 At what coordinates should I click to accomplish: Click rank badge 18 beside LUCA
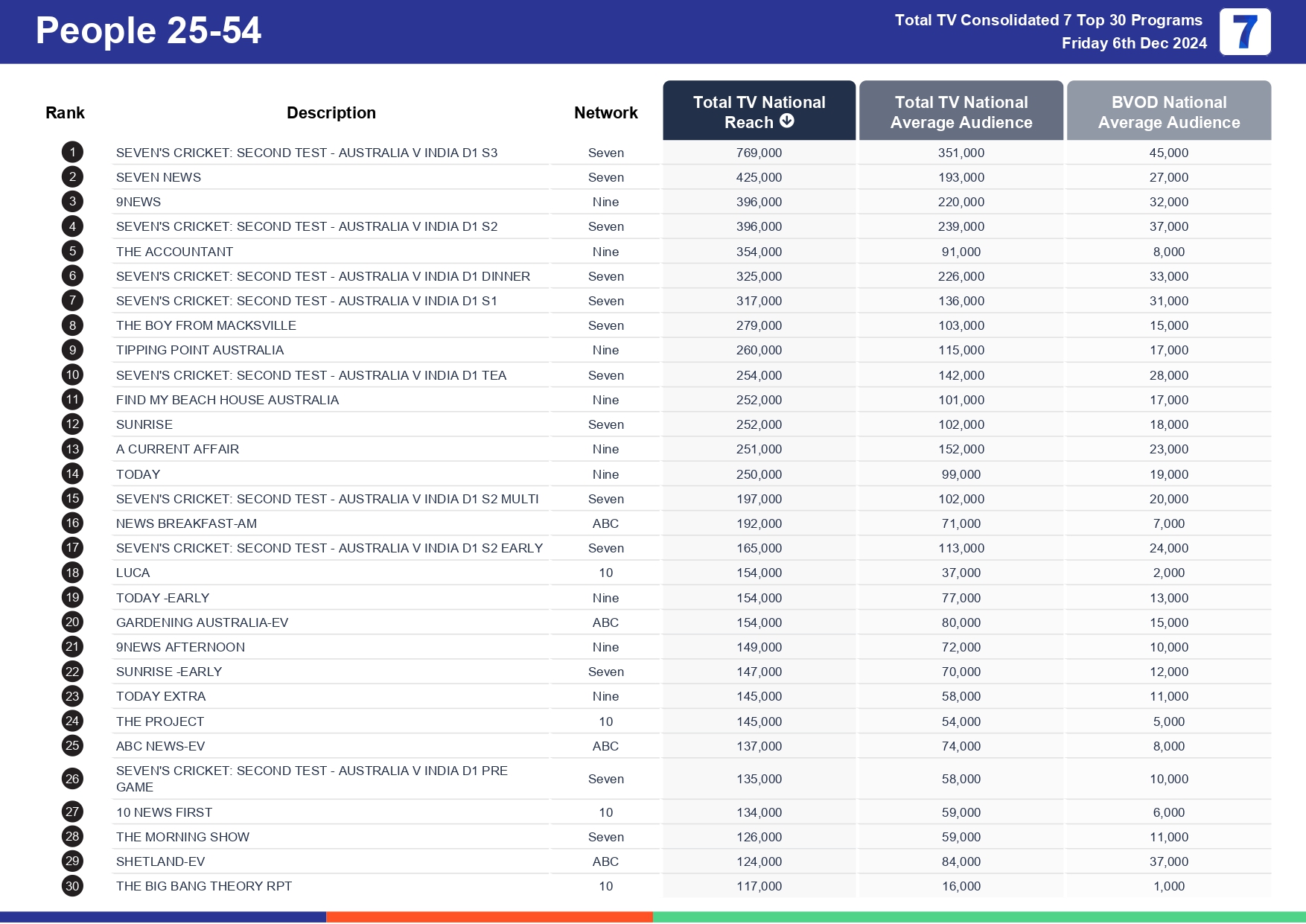(x=71, y=573)
